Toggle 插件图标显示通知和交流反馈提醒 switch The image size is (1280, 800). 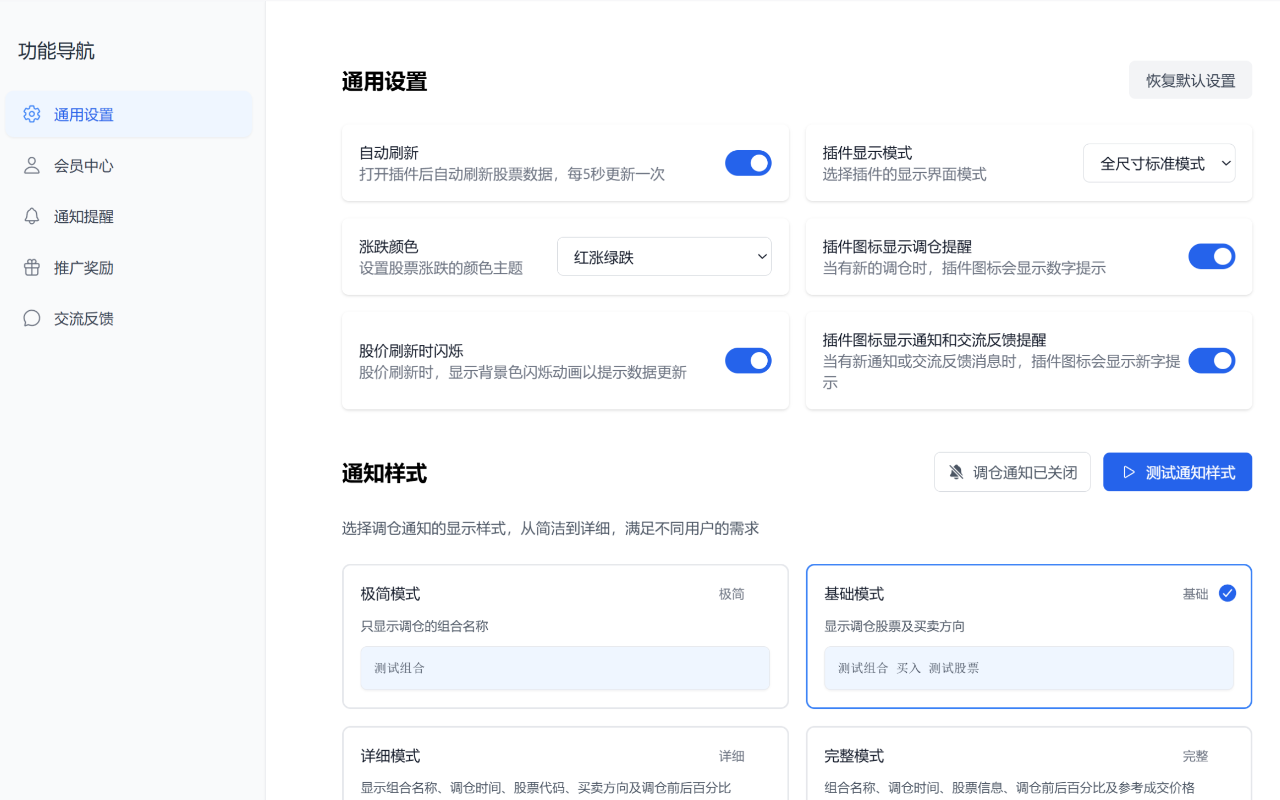1211,361
